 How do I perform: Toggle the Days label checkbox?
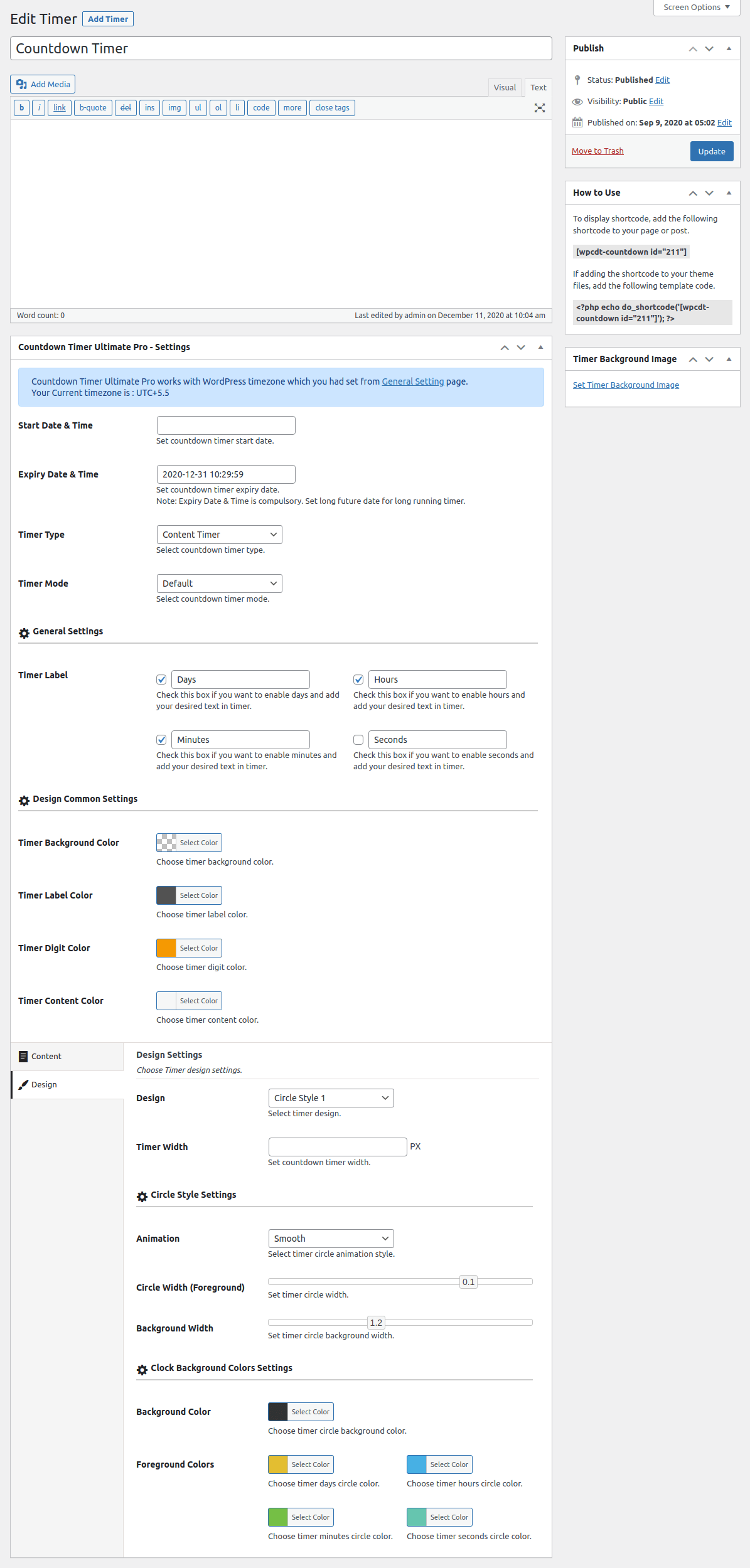pos(161,680)
